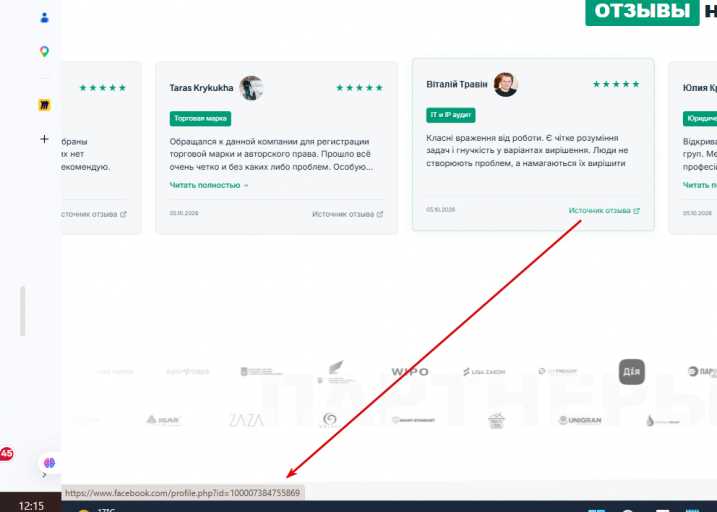Click the 12:15 clock
This screenshot has width=717, height=512.
click(x=31, y=506)
